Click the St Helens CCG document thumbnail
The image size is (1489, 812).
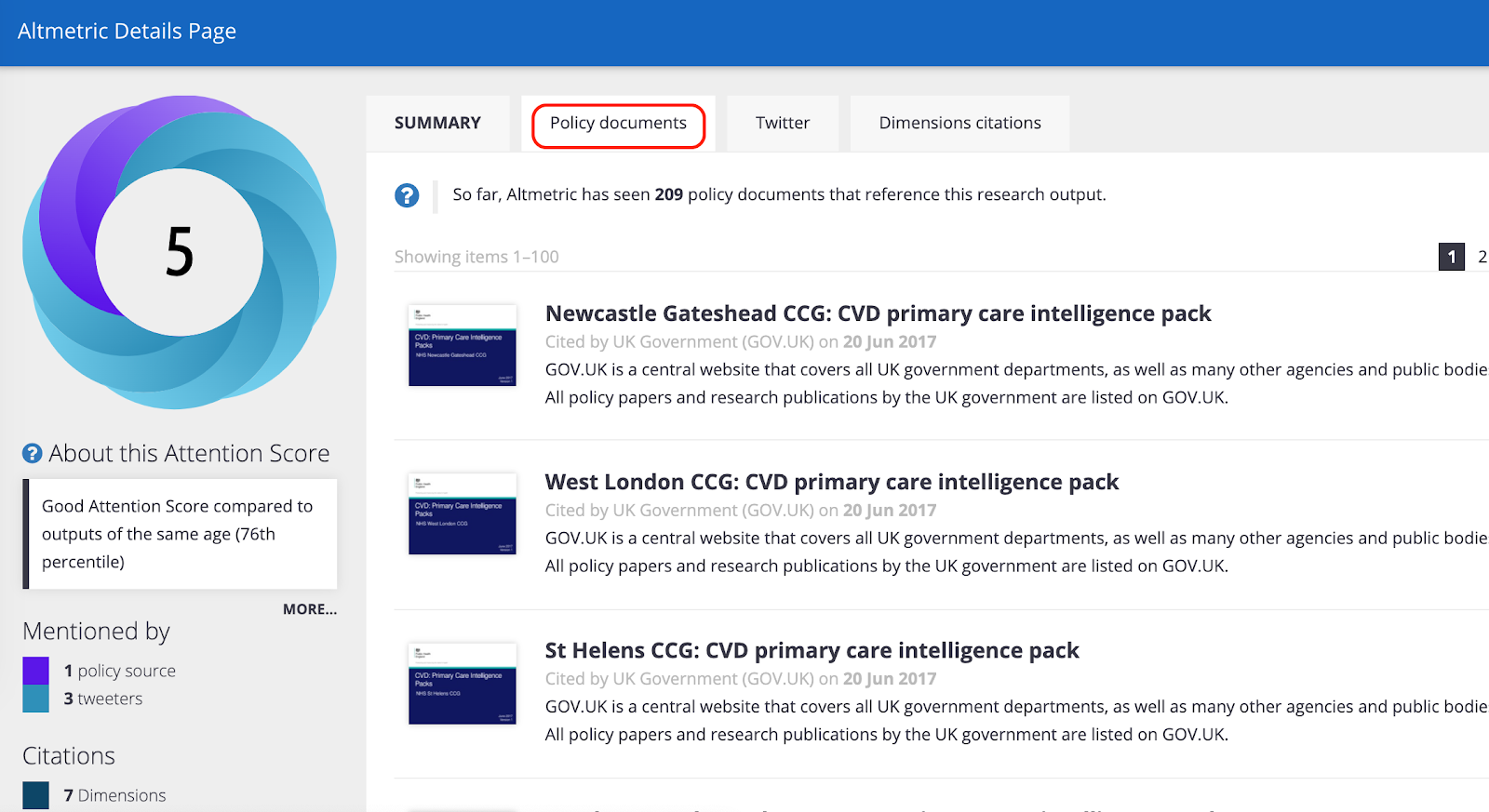pos(463,683)
